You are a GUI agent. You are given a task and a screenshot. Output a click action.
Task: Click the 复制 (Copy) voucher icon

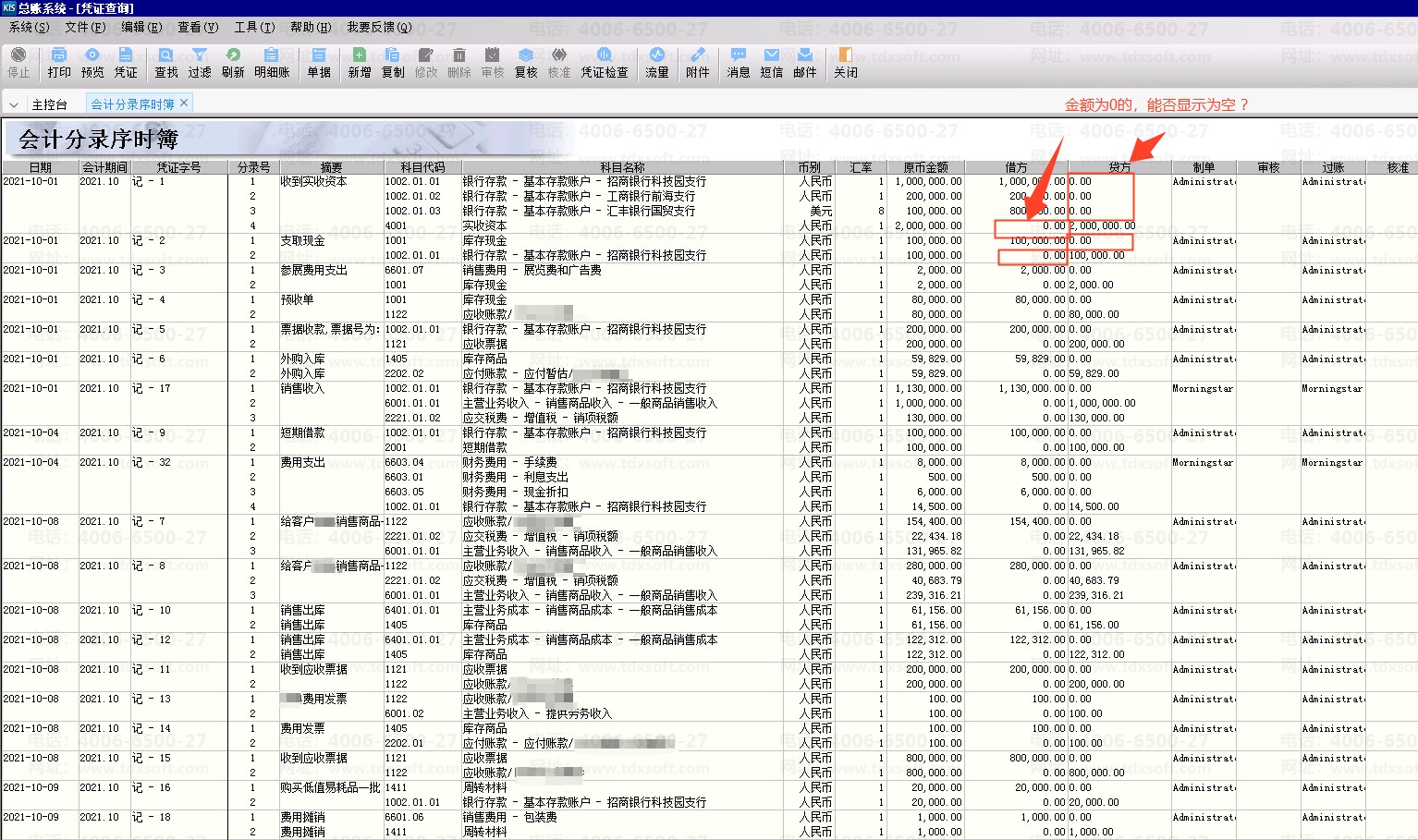(x=393, y=62)
